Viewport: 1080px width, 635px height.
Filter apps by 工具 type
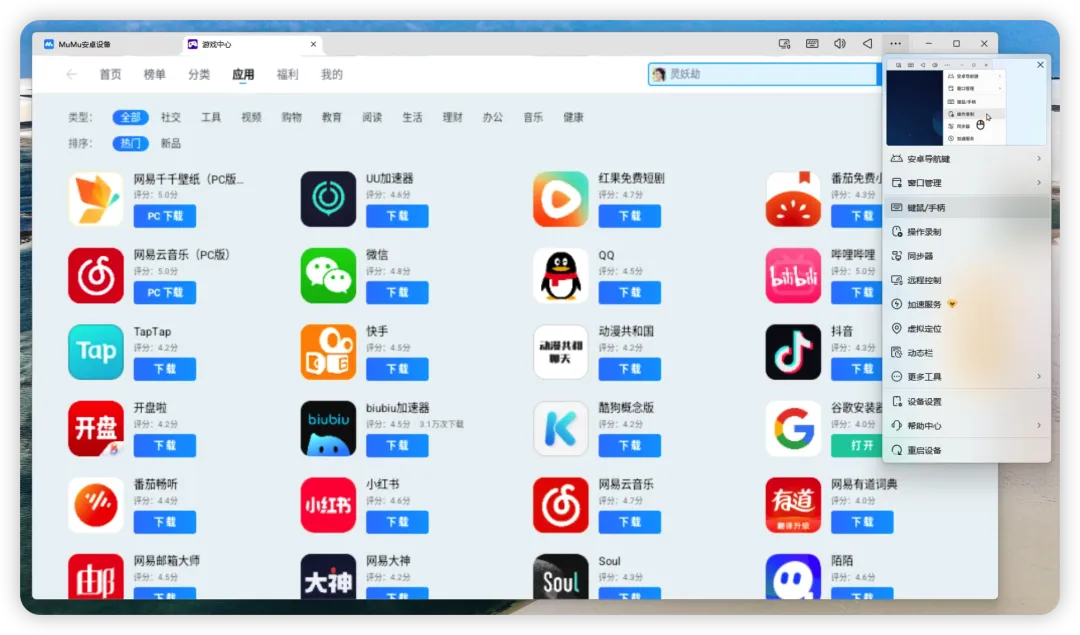tap(211, 117)
